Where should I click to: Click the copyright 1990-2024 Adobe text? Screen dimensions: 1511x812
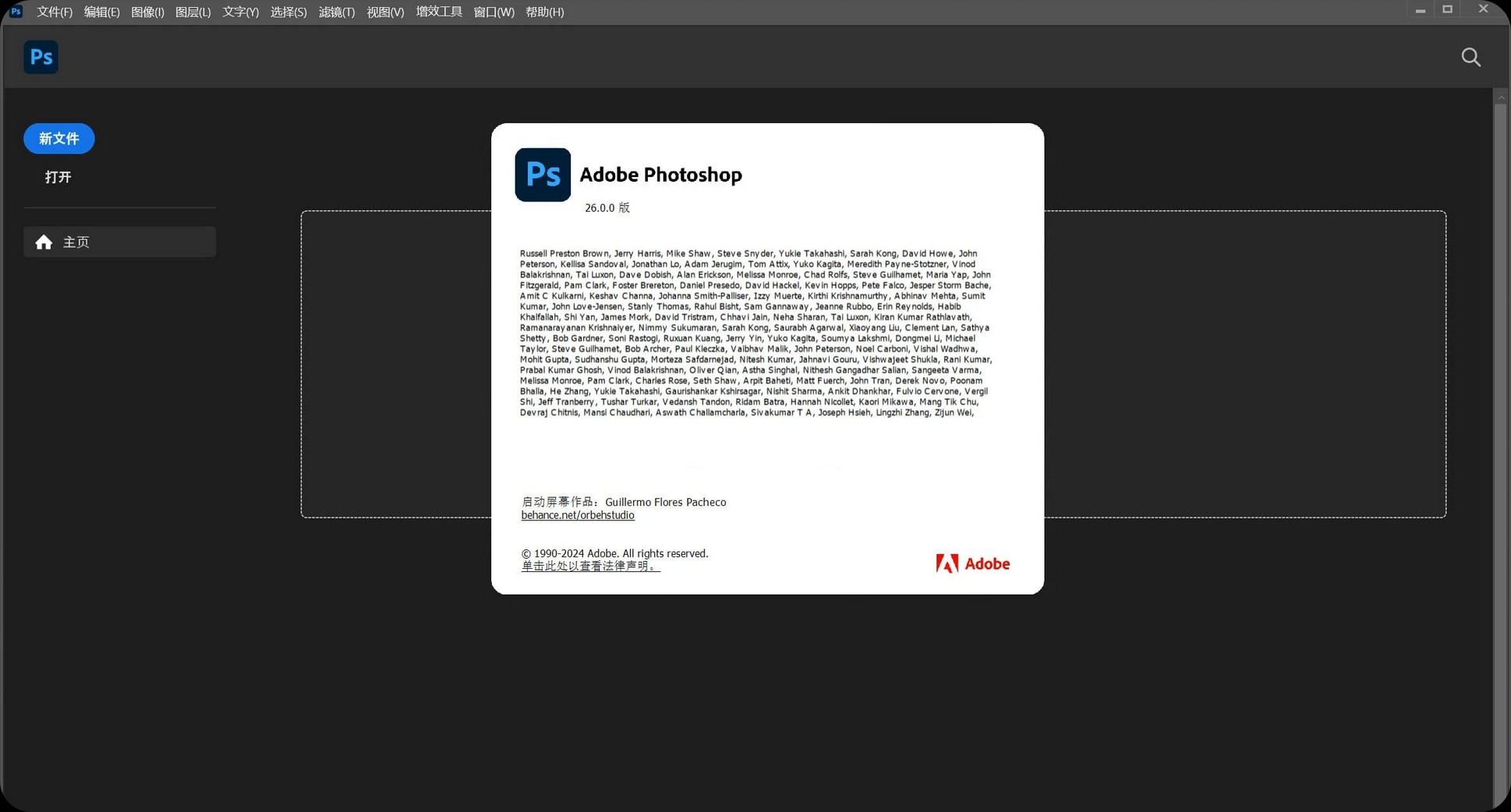click(x=614, y=553)
